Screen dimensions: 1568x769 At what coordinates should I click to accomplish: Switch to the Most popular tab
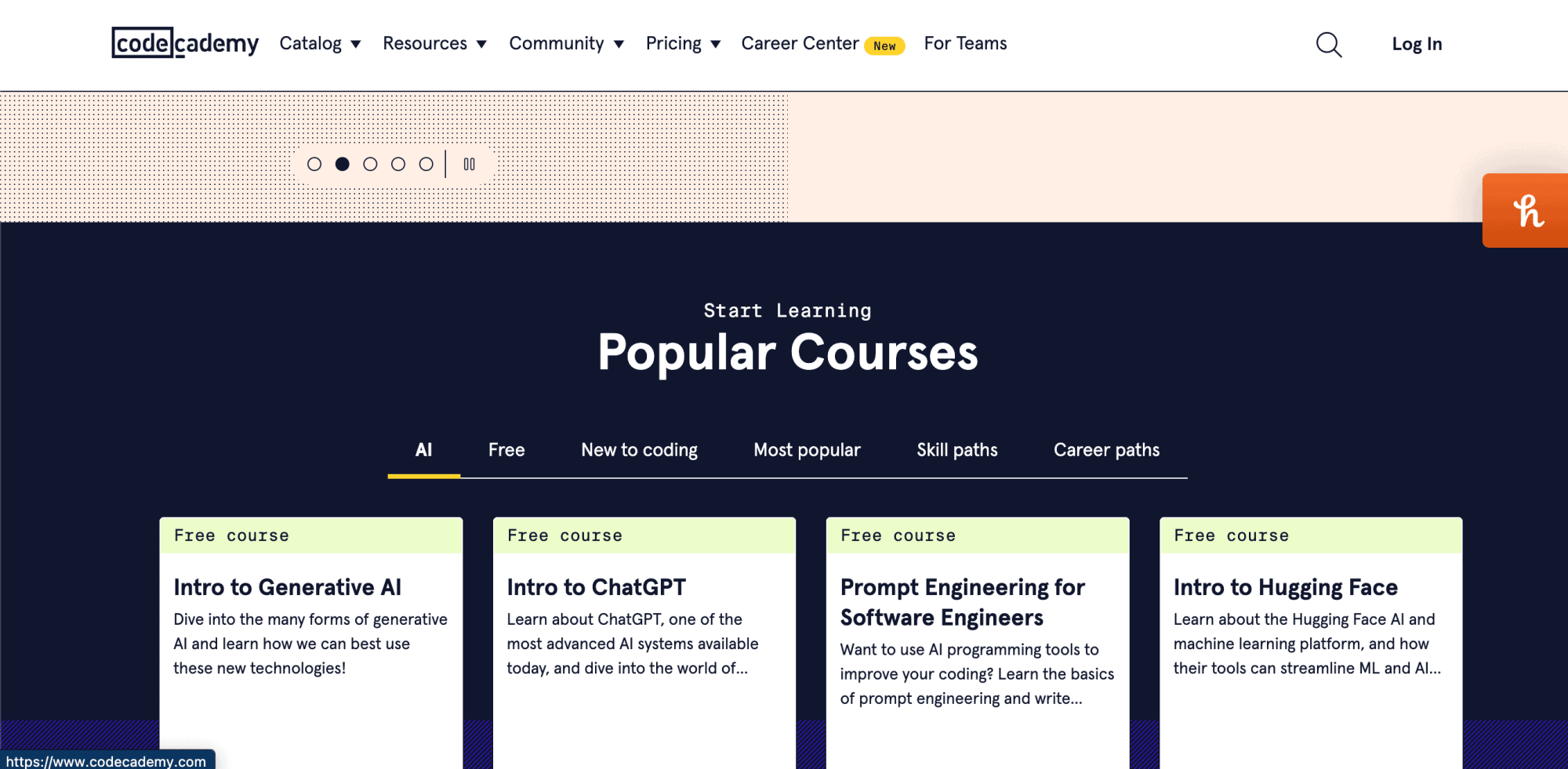click(x=807, y=450)
